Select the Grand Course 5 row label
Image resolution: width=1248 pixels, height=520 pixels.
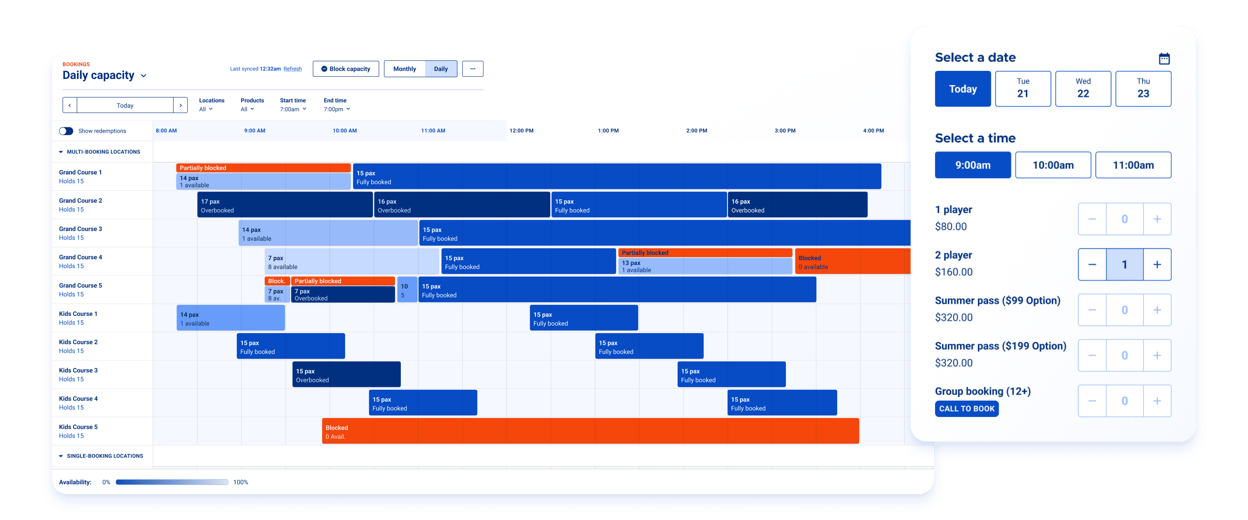coord(80,285)
